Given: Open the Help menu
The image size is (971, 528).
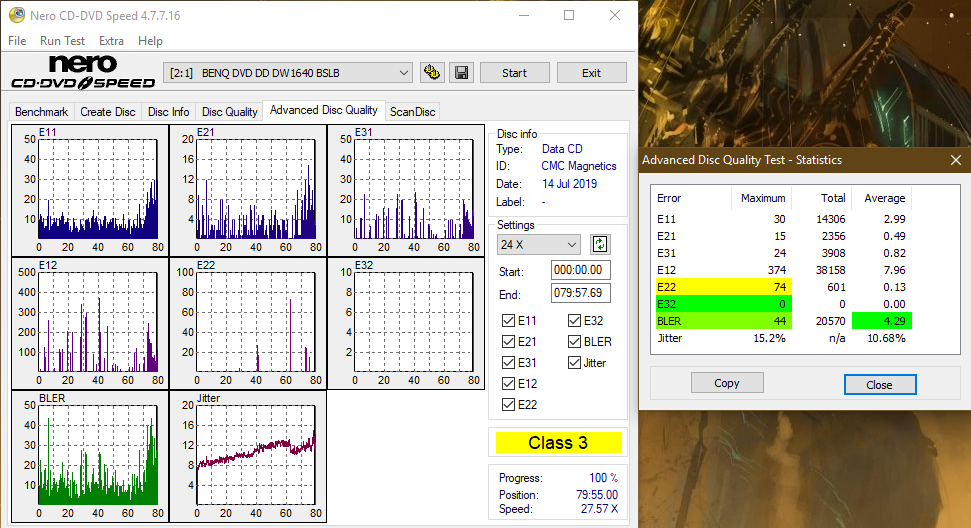Looking at the screenshot, I should (x=150, y=41).
